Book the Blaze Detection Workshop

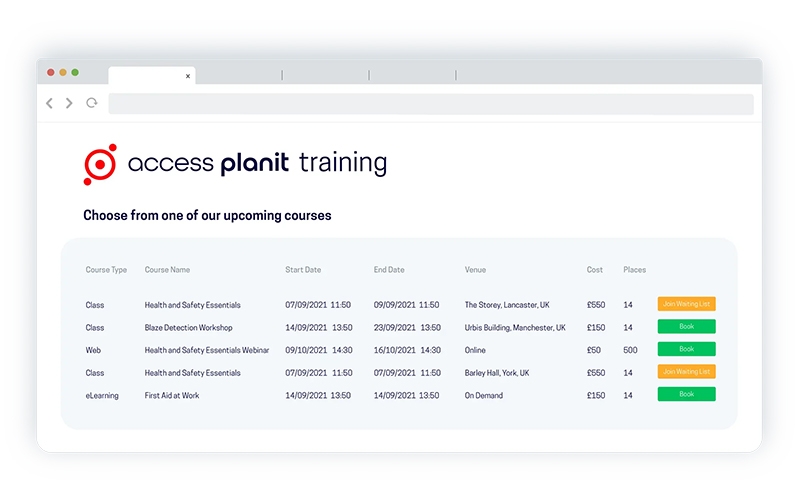(686, 327)
